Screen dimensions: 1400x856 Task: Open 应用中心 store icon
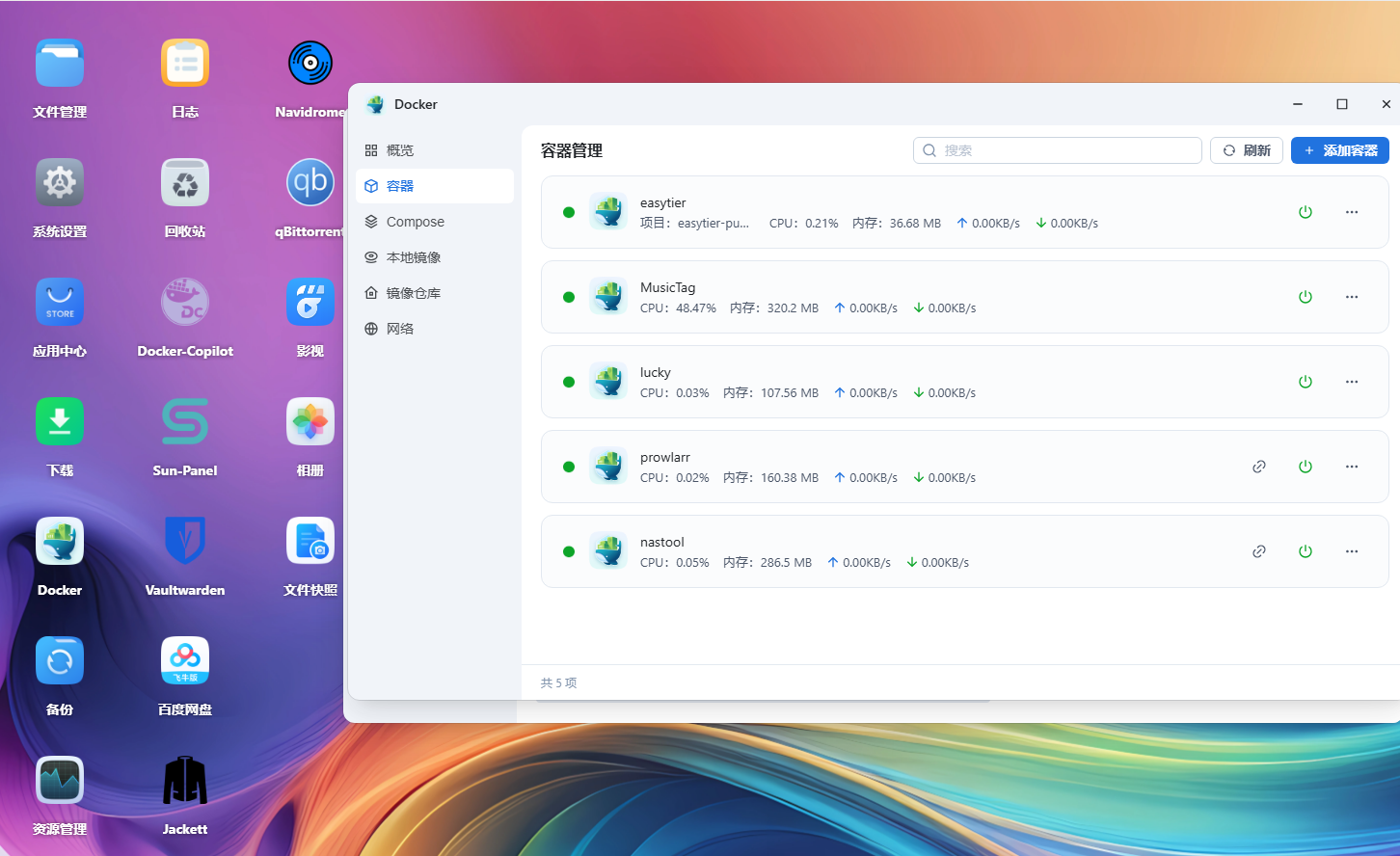60,303
